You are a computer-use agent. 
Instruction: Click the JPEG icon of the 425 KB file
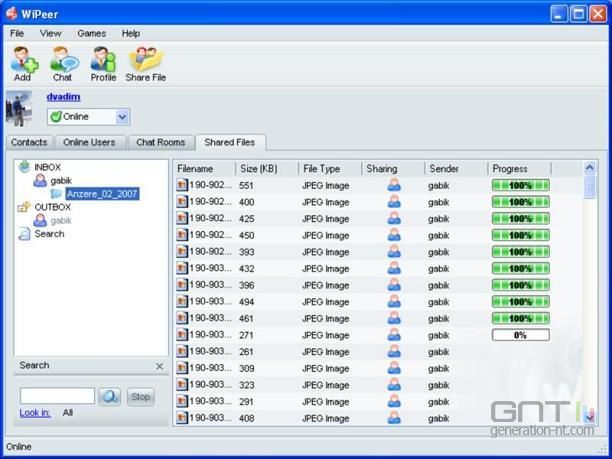pos(182,218)
